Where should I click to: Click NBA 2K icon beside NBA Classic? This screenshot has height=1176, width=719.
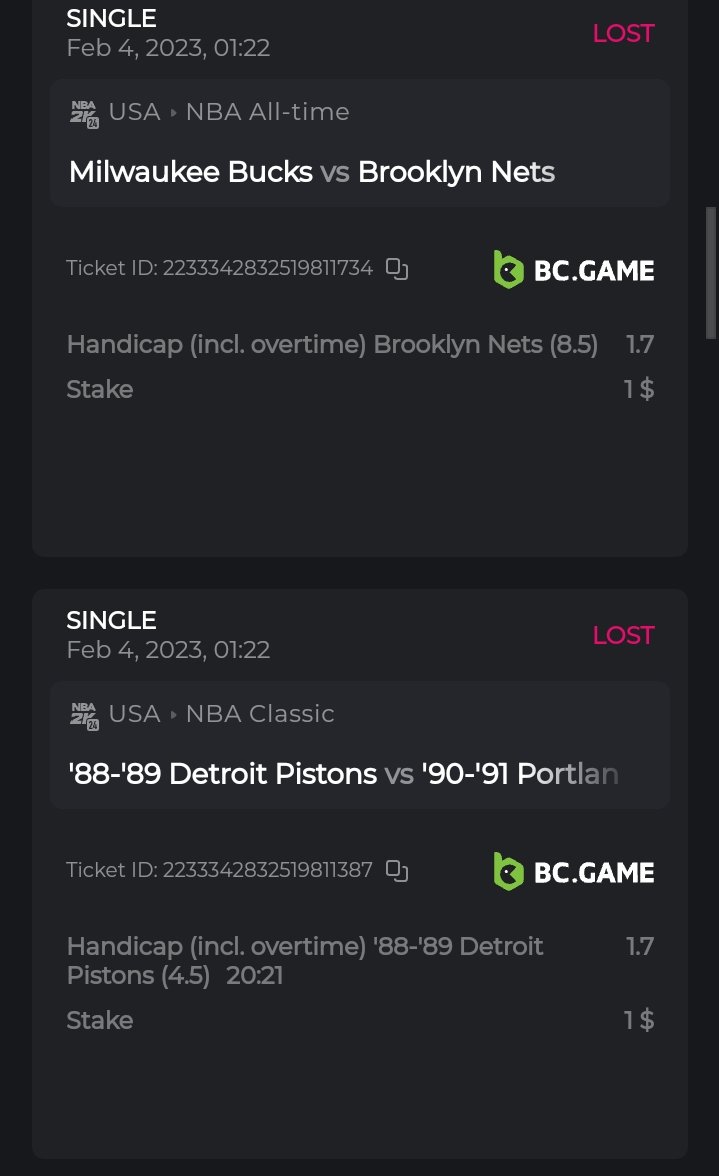pos(84,715)
